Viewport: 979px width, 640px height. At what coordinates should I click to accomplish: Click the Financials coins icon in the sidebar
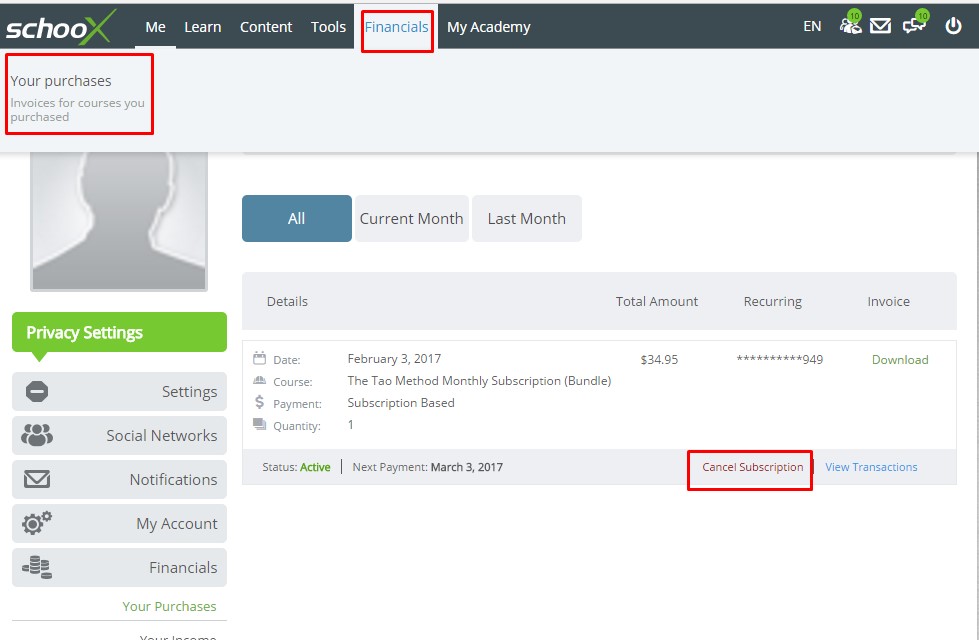(37, 567)
